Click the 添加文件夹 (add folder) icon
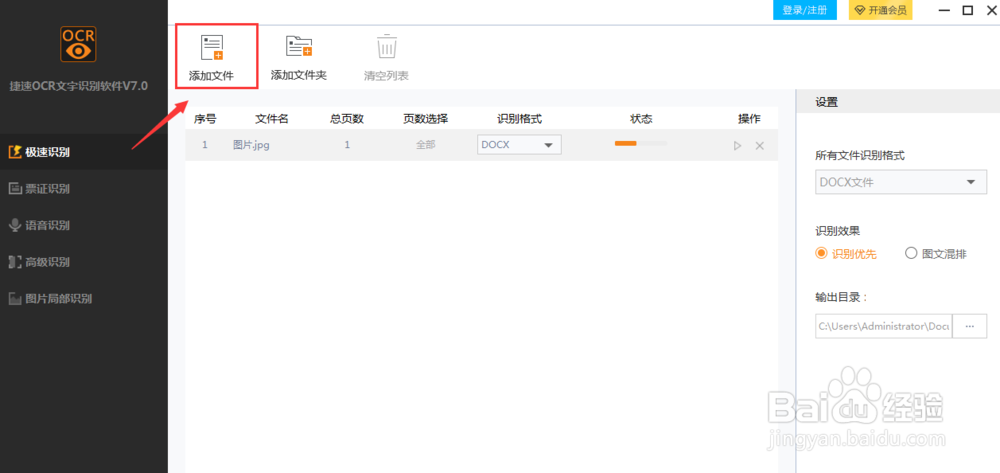Viewport: 1000px width, 473px height. [298, 47]
